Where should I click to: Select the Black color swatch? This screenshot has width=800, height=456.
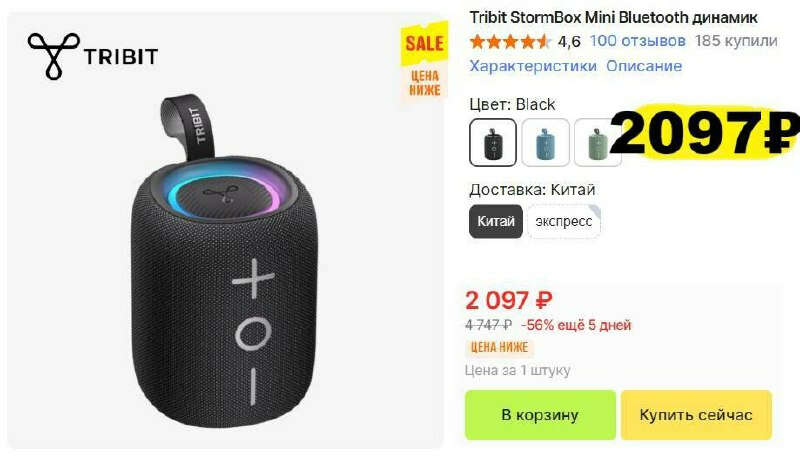[493, 142]
